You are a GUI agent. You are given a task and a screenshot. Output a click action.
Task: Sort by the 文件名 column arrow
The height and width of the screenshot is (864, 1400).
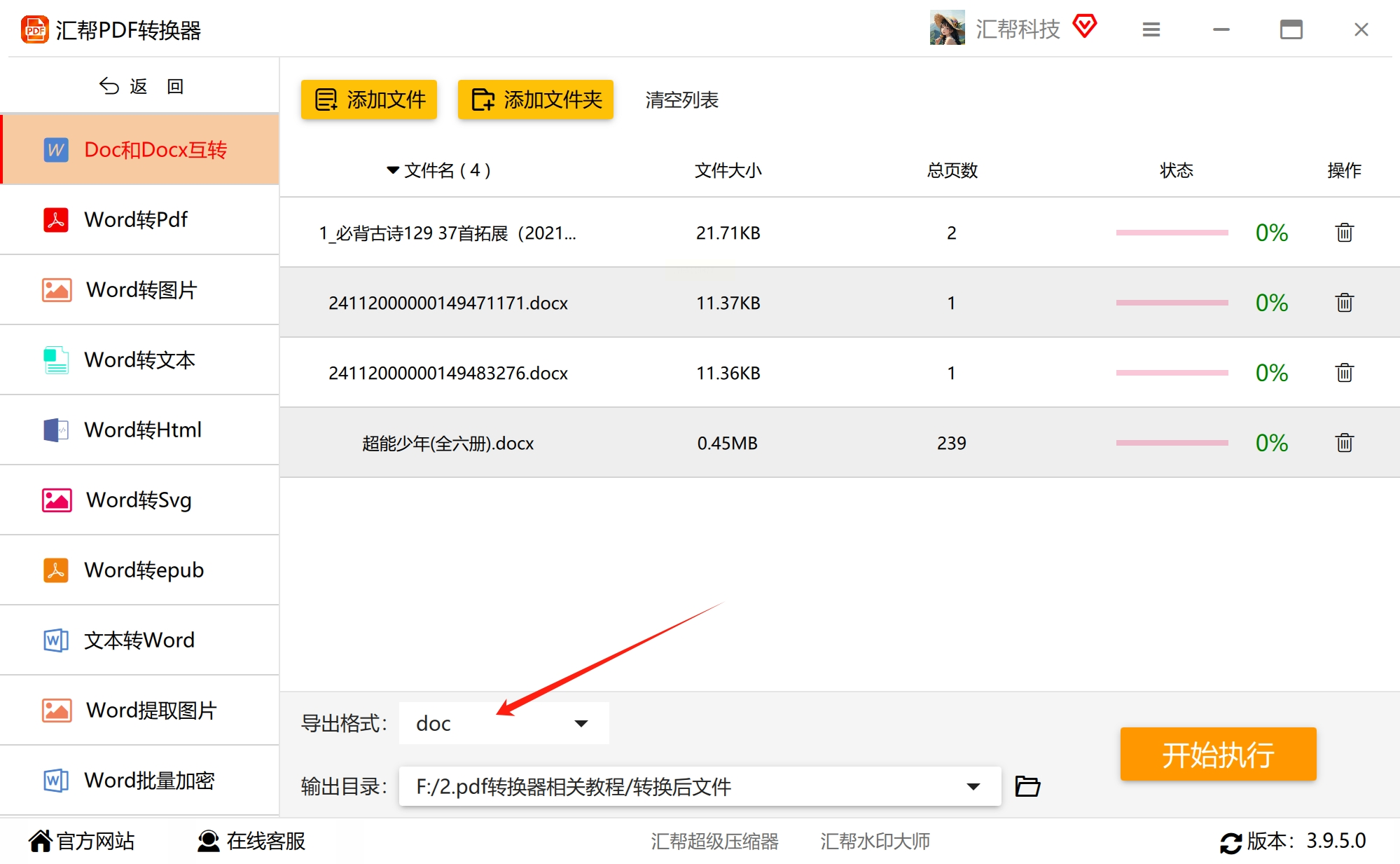[393, 170]
